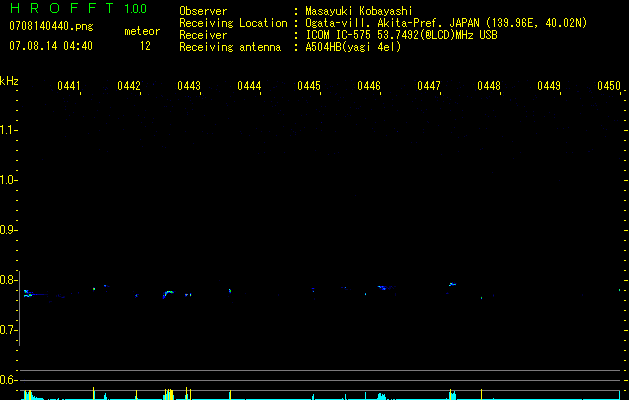Click the 0.7 kHz axis label
The image size is (629, 400).
pyautogui.click(x=7, y=330)
